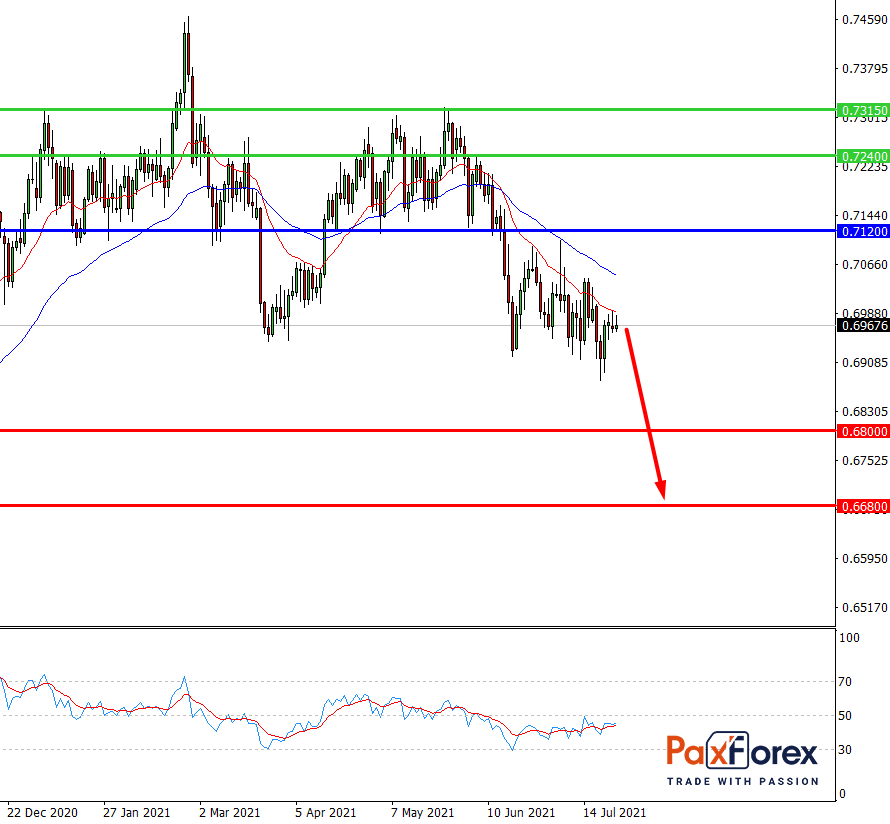Click the 0.74590 price axis value

(x=864, y=20)
